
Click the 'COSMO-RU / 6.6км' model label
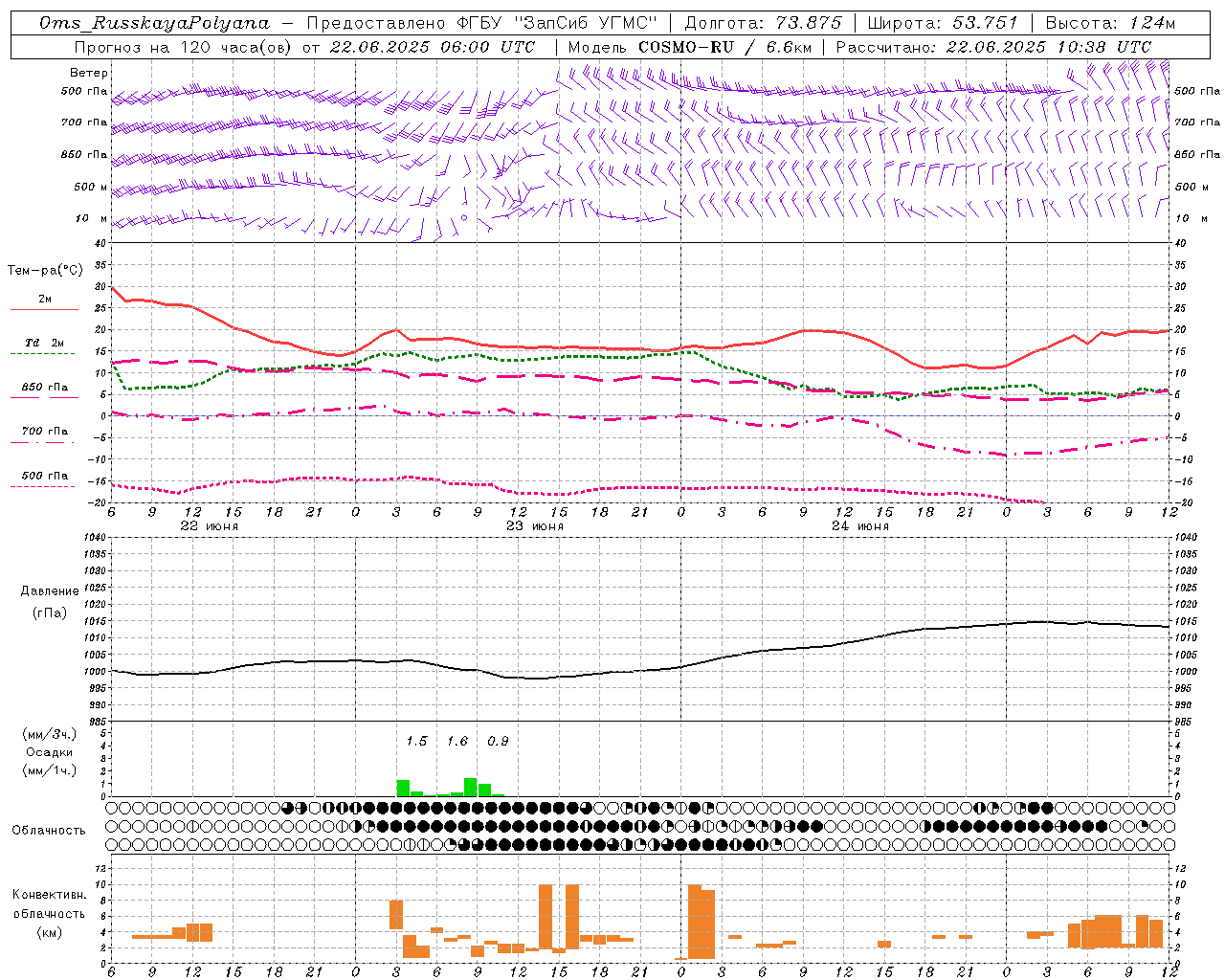725,47
